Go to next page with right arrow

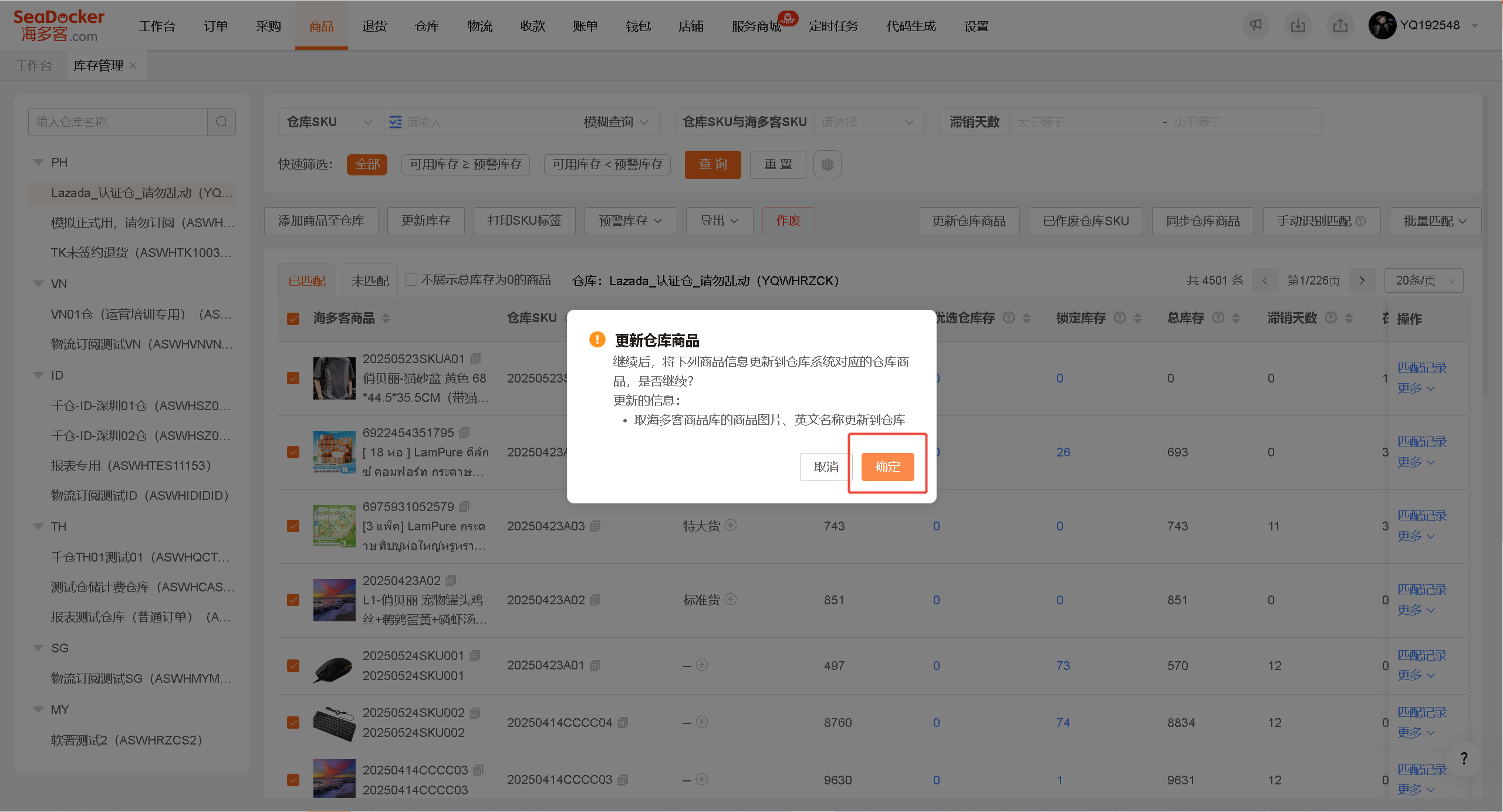(x=1362, y=280)
